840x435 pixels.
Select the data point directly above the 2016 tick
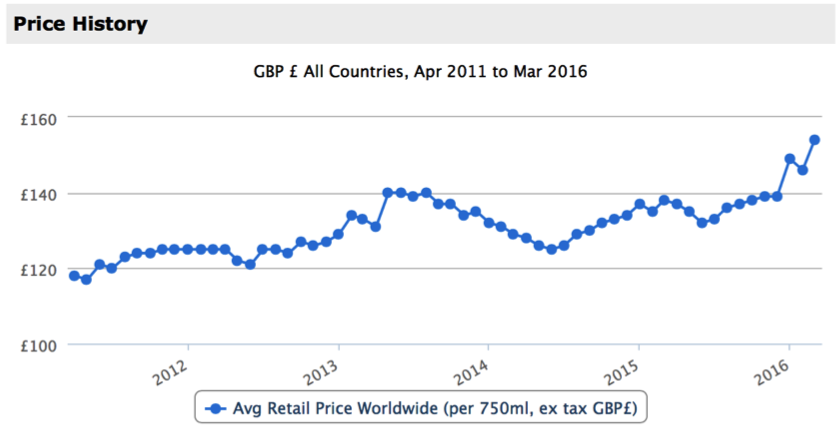(790, 159)
